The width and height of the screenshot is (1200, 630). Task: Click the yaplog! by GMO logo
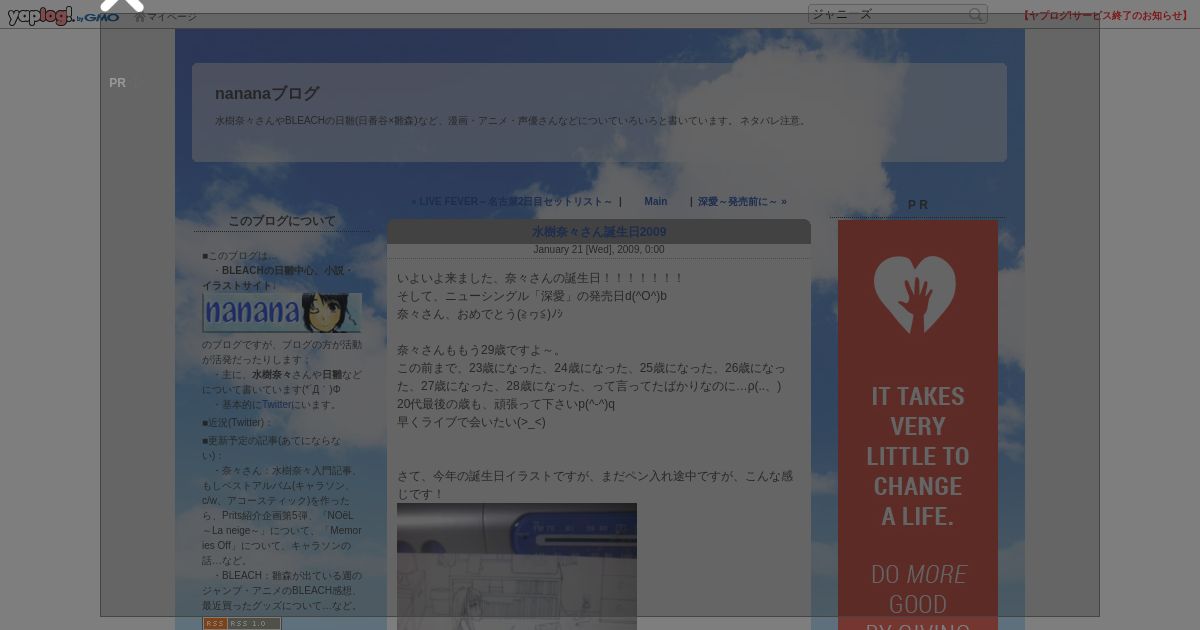(x=63, y=16)
